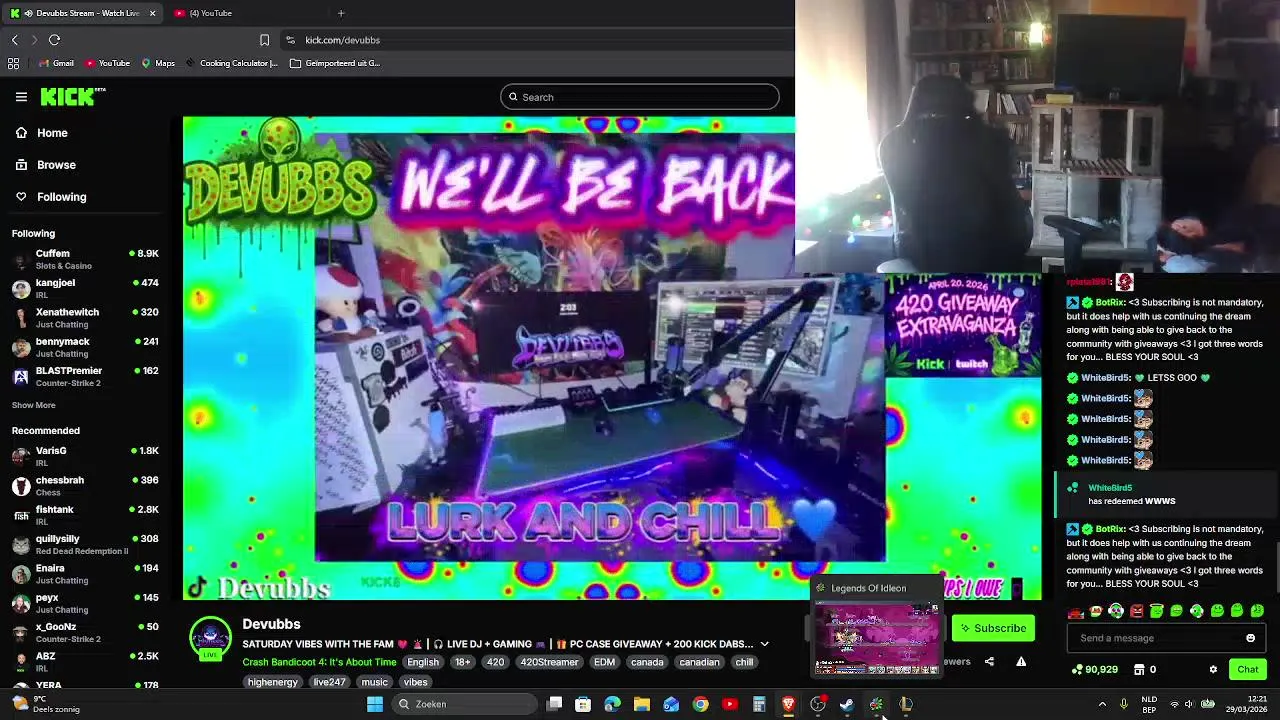Select the English tag

[x=423, y=662]
